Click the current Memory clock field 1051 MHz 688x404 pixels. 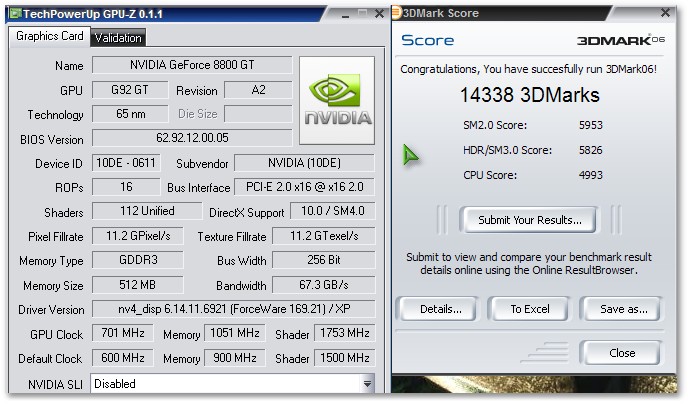(235, 333)
